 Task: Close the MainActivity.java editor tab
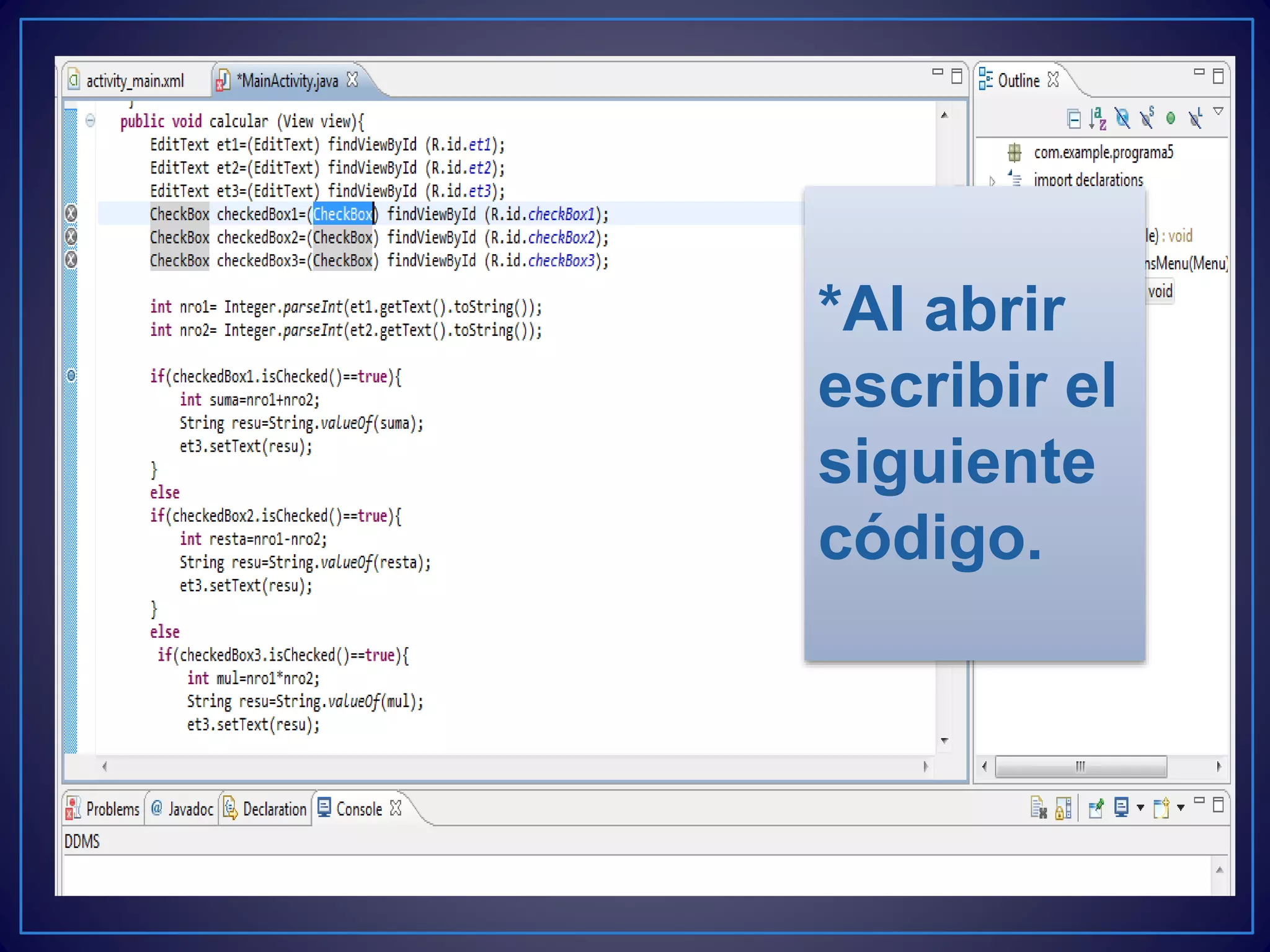352,80
